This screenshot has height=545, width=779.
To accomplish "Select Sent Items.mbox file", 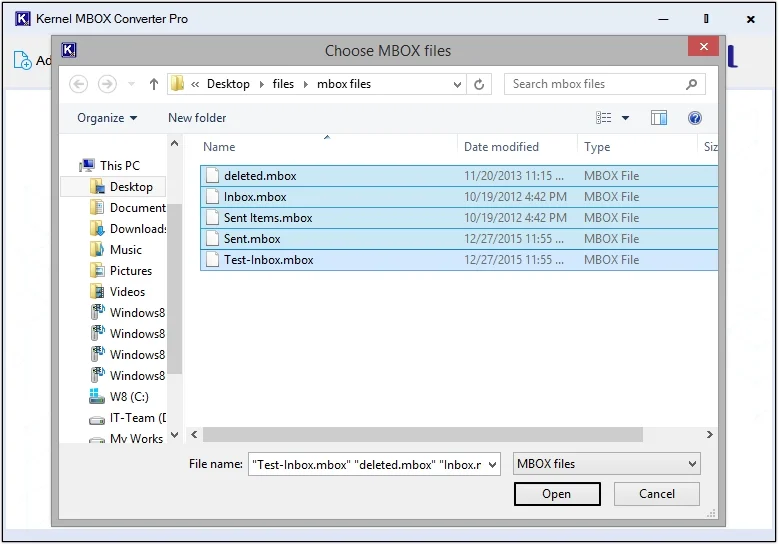I will pyautogui.click(x=459, y=218).
